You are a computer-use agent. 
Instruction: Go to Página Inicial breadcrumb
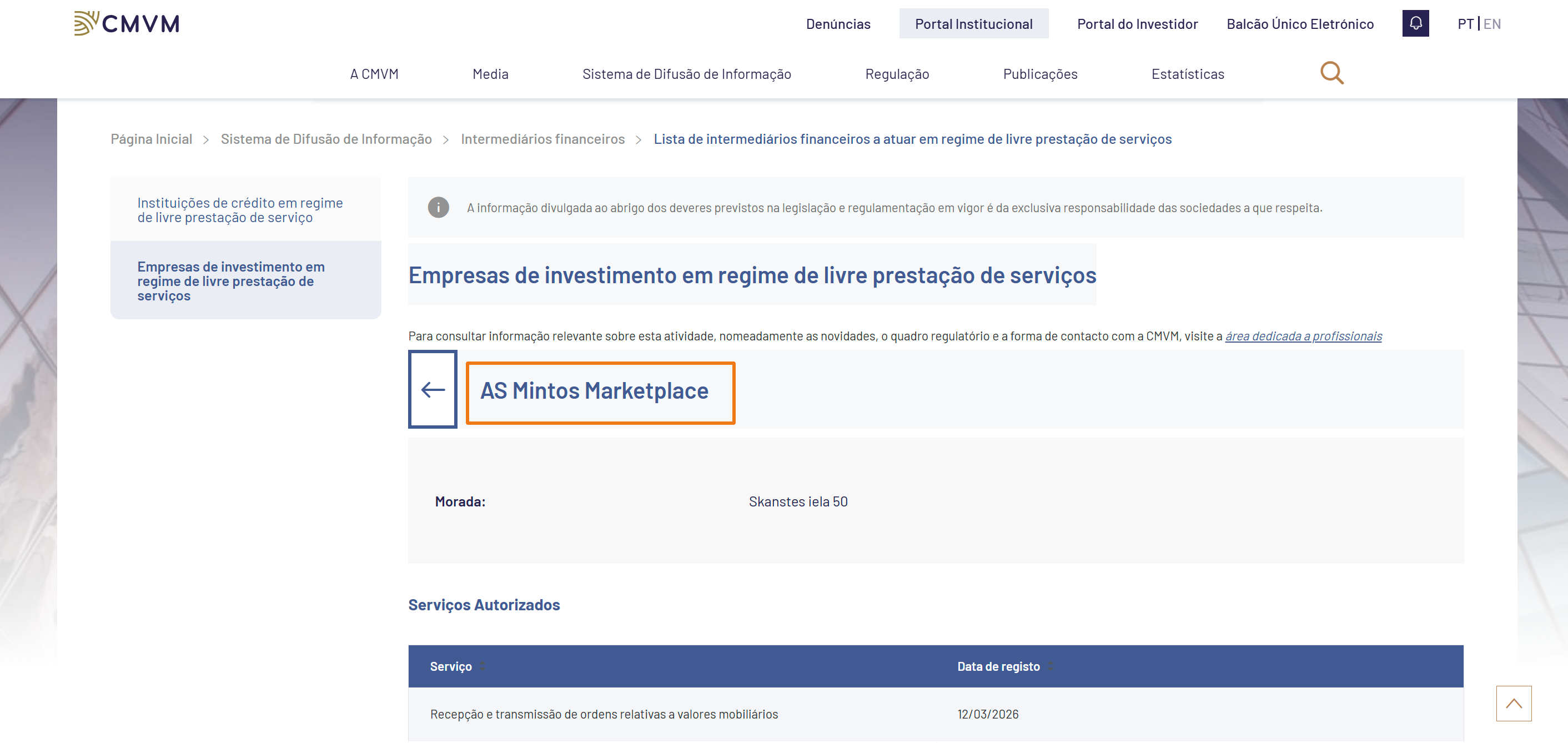(151, 139)
